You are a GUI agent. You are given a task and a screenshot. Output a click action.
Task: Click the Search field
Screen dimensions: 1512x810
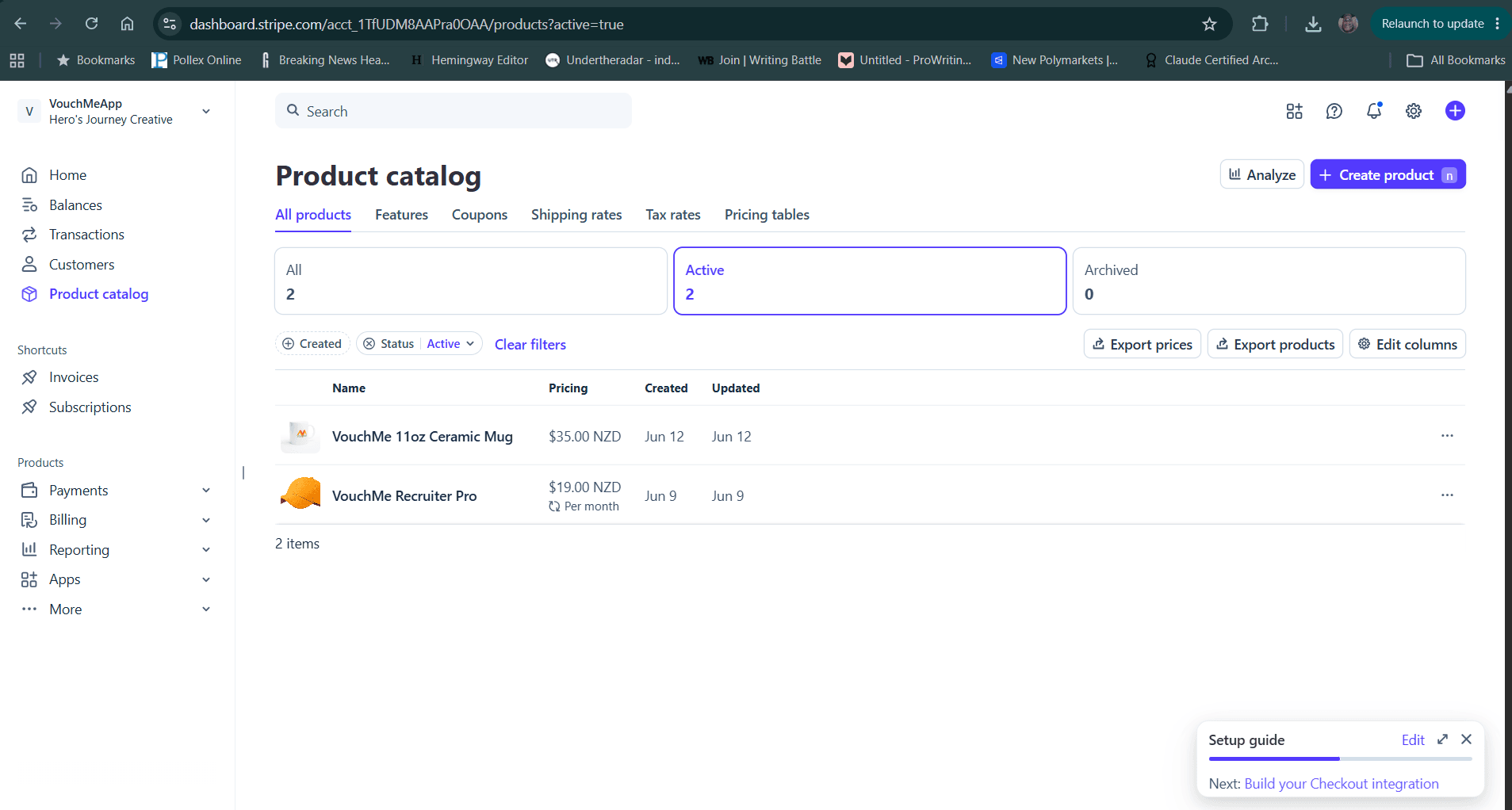pyautogui.click(x=454, y=111)
